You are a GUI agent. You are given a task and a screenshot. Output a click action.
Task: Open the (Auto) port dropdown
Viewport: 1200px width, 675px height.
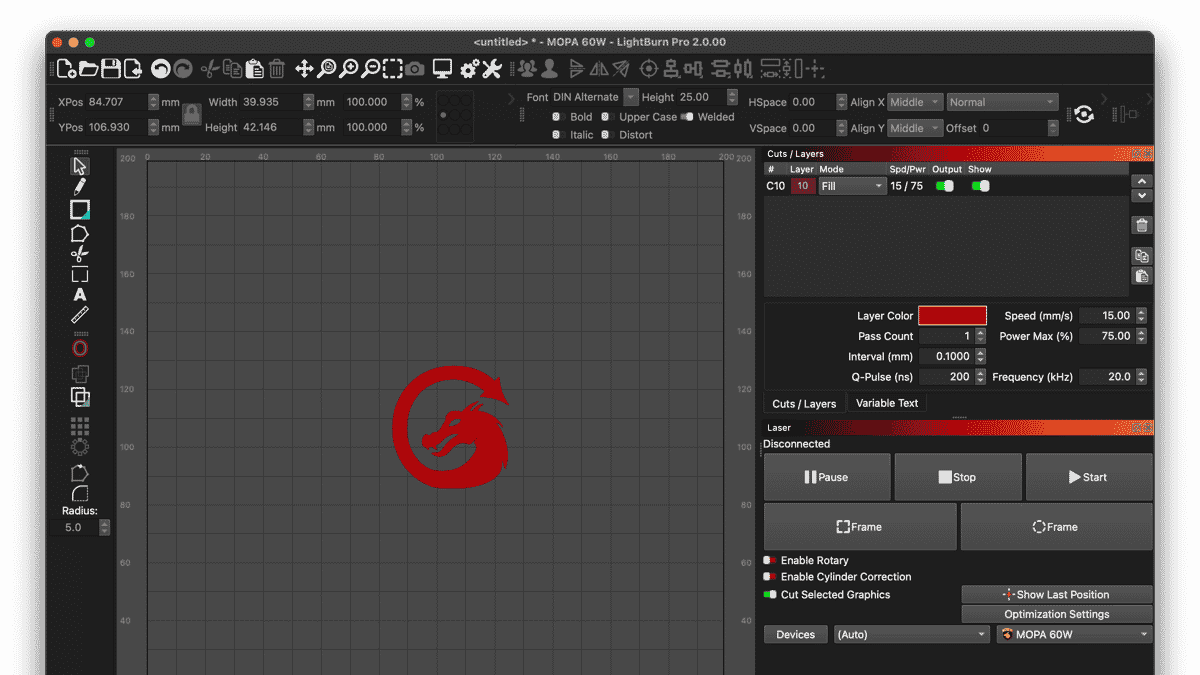[x=912, y=635]
